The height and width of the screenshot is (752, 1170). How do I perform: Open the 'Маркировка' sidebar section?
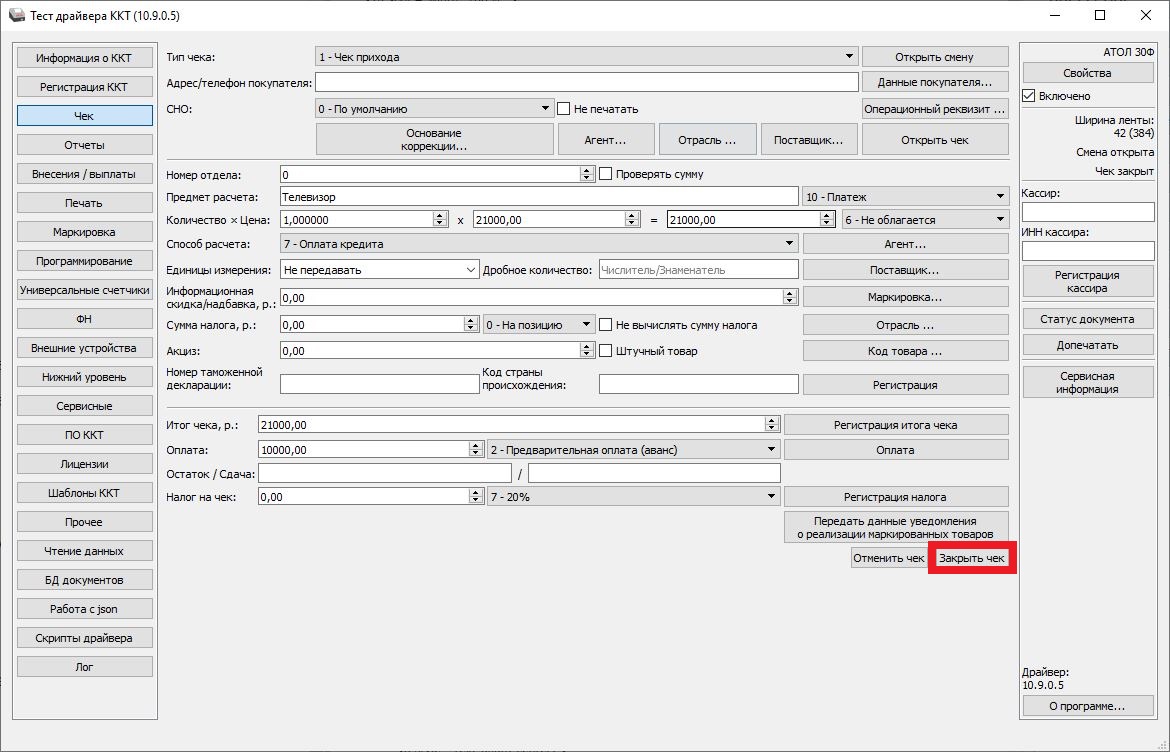click(x=85, y=232)
